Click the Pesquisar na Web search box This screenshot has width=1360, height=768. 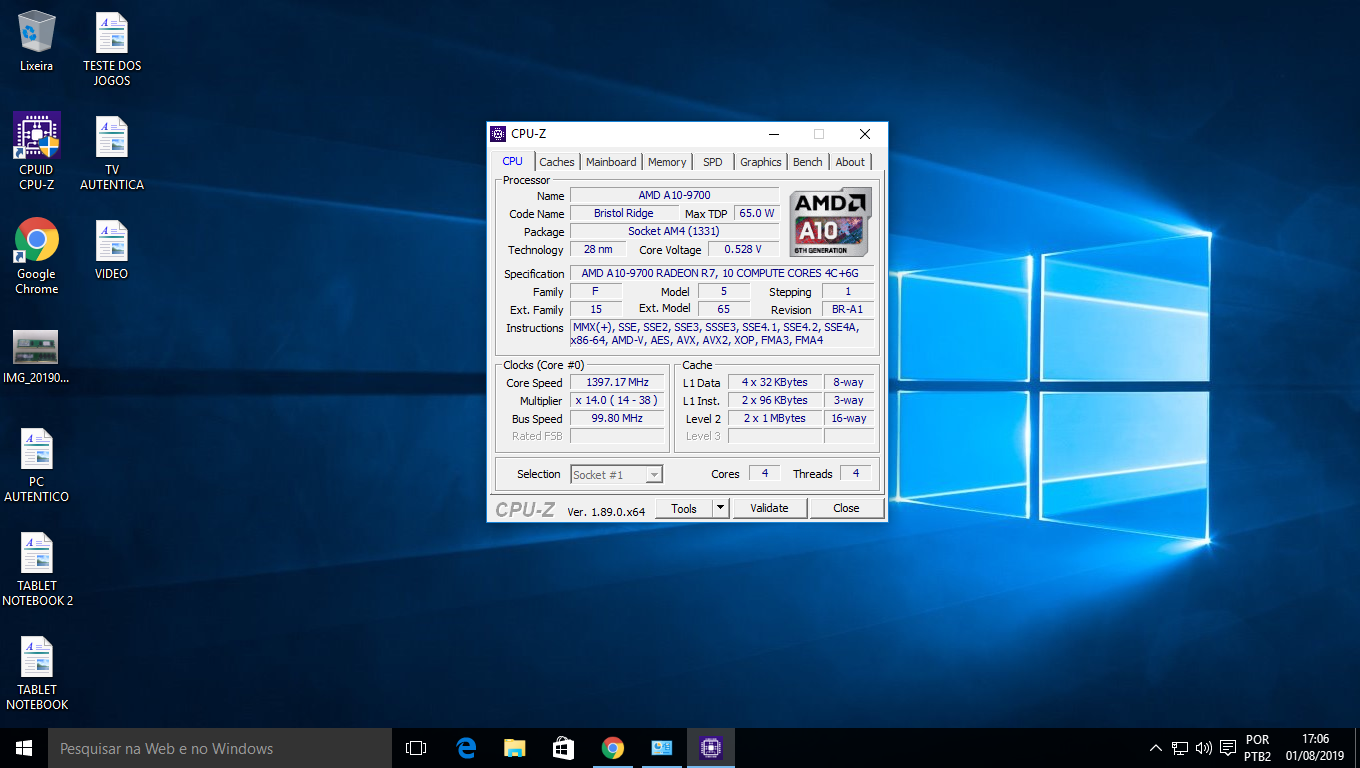point(220,748)
